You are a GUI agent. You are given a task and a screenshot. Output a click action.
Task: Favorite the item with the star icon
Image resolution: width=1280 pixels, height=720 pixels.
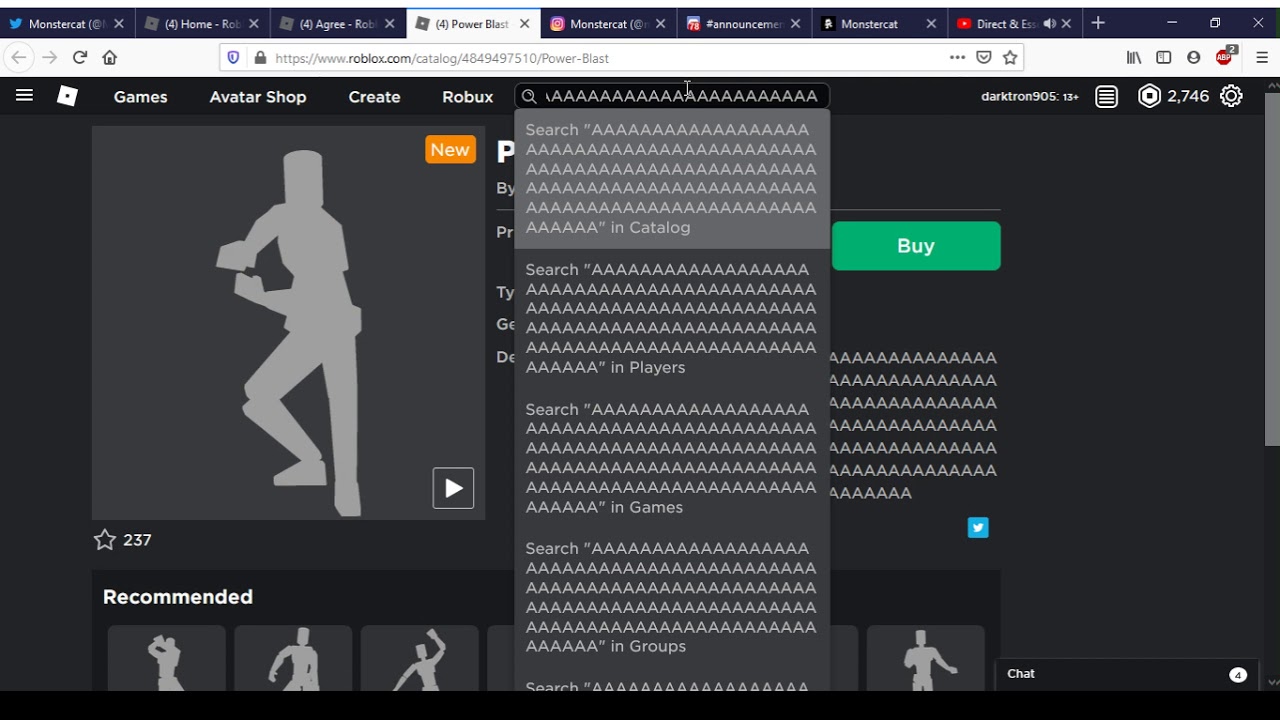tap(104, 540)
